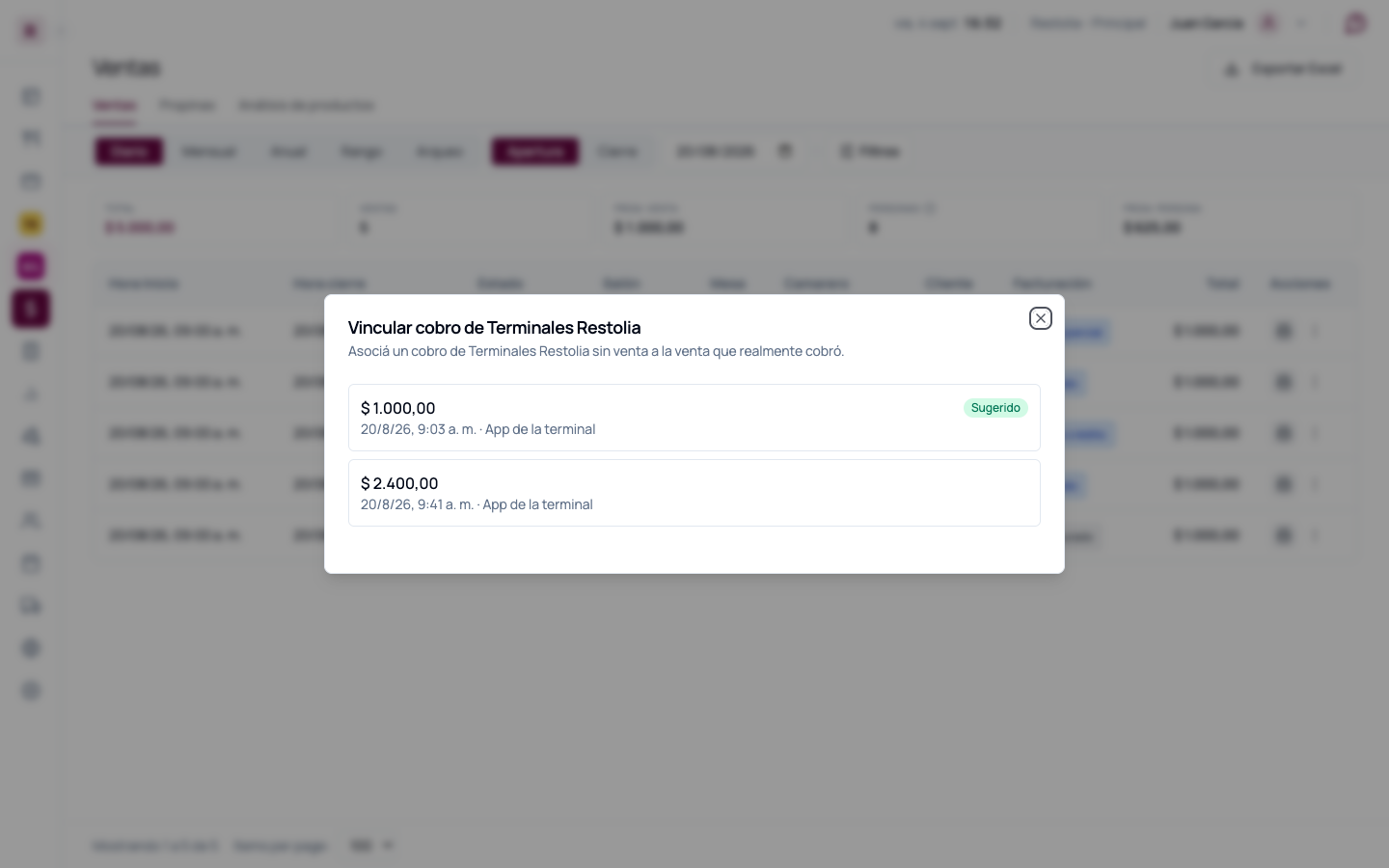The height and width of the screenshot is (868, 1389).
Task: Select the suggested $ 1.000,00 charge
Action: click(694, 418)
